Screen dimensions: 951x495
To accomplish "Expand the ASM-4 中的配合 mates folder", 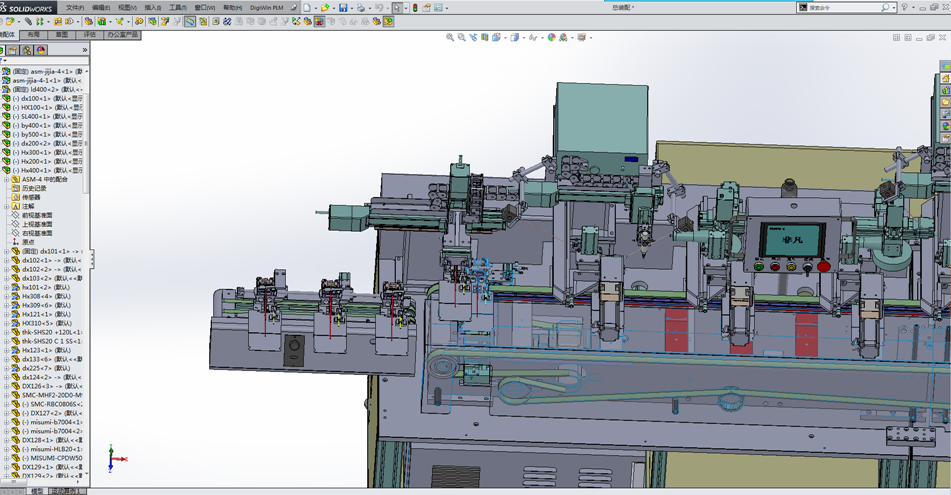I will pos(6,179).
